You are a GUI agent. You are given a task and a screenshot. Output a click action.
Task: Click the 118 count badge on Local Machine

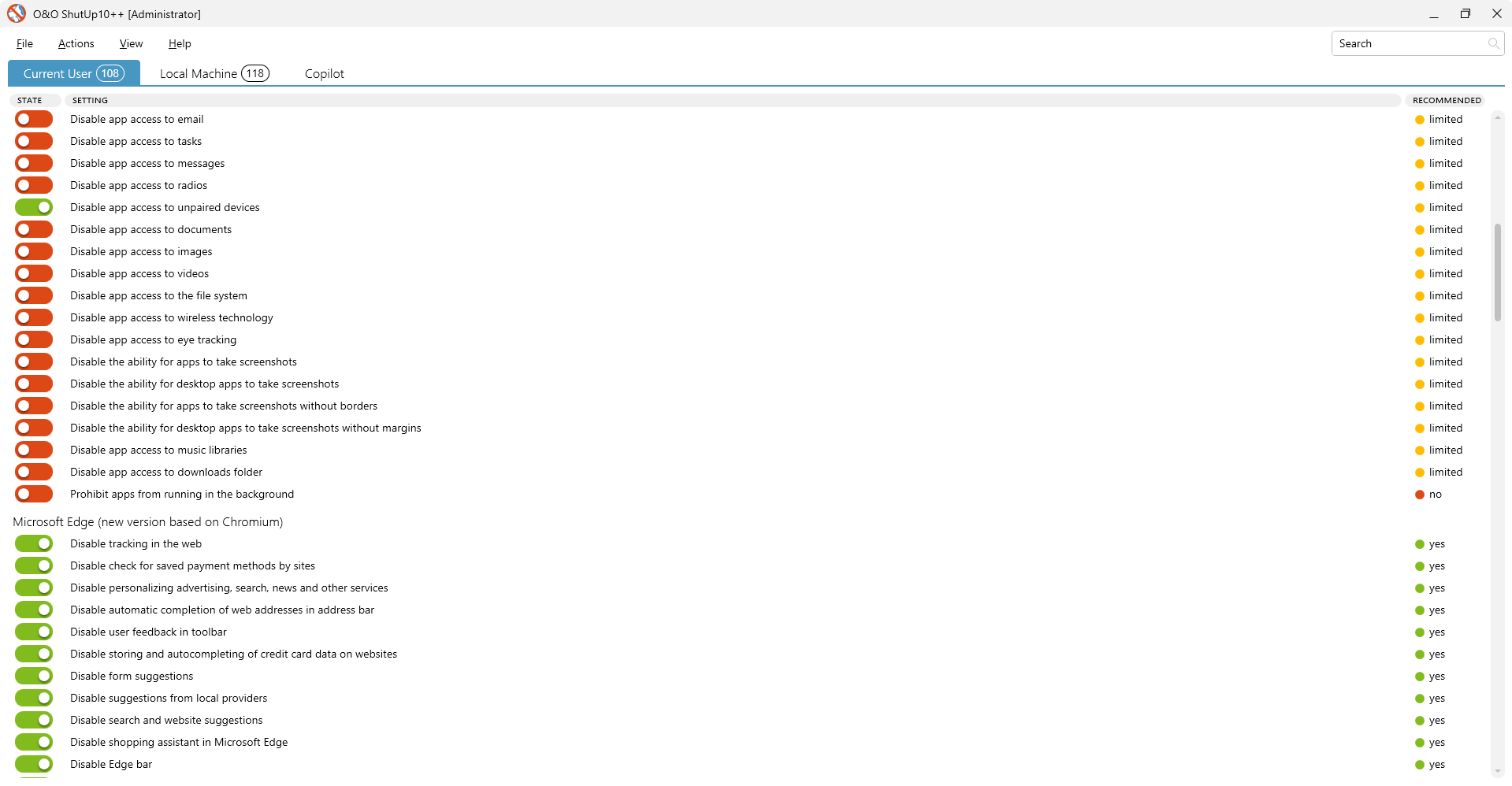255,73
